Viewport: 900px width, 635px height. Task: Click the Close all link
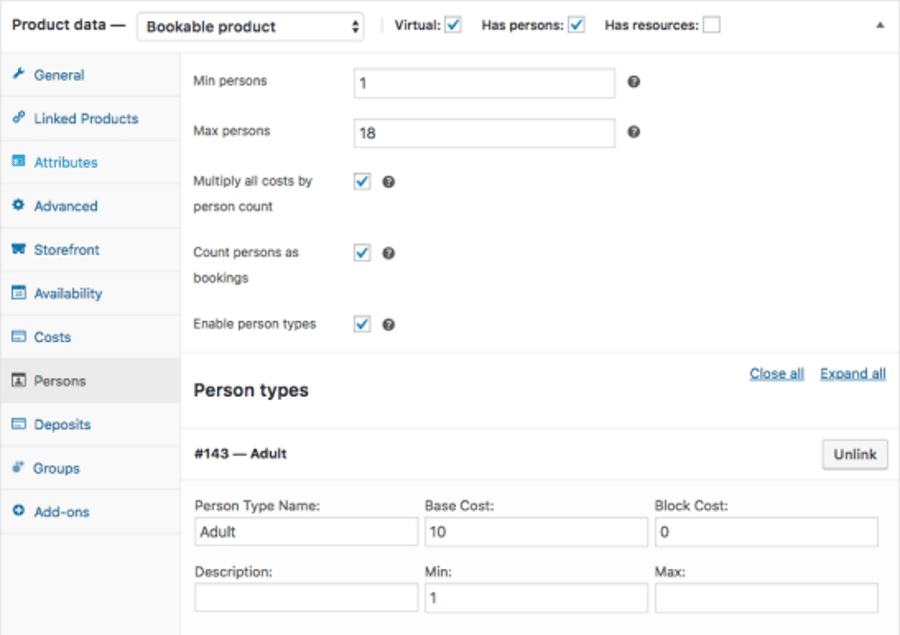[x=776, y=374]
